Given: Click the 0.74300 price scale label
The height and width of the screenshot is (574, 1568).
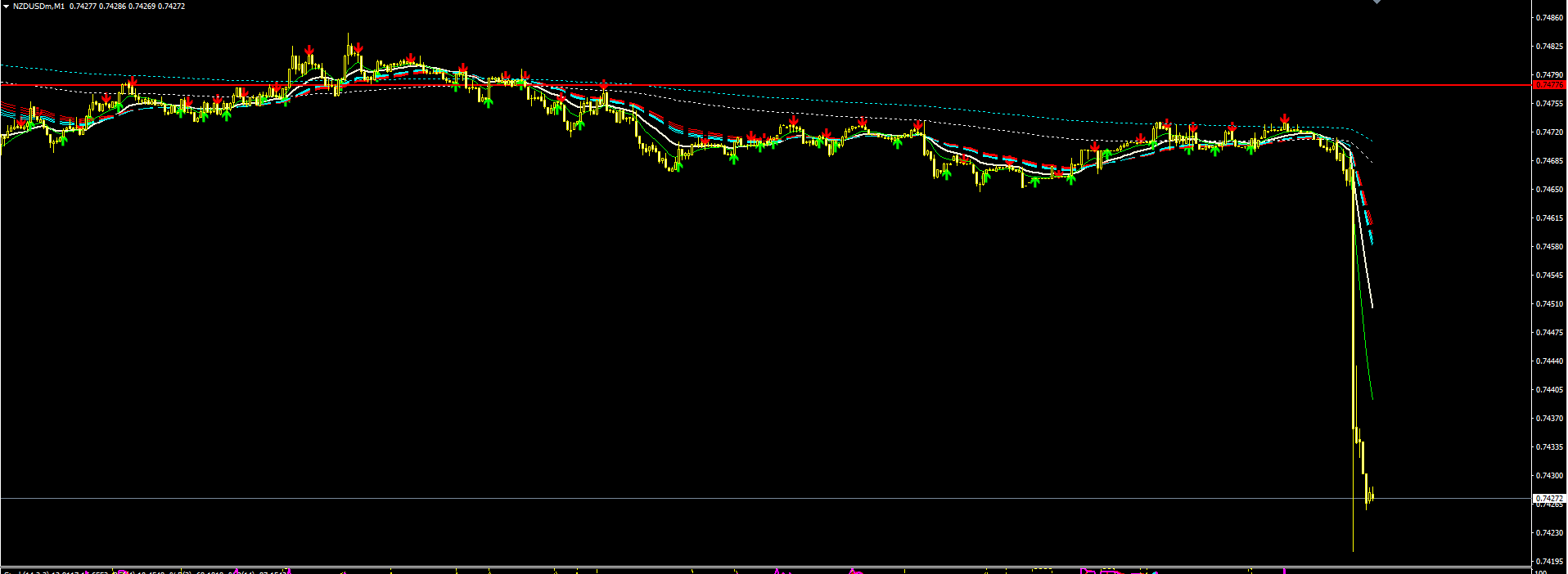Looking at the screenshot, I should click(1550, 475).
